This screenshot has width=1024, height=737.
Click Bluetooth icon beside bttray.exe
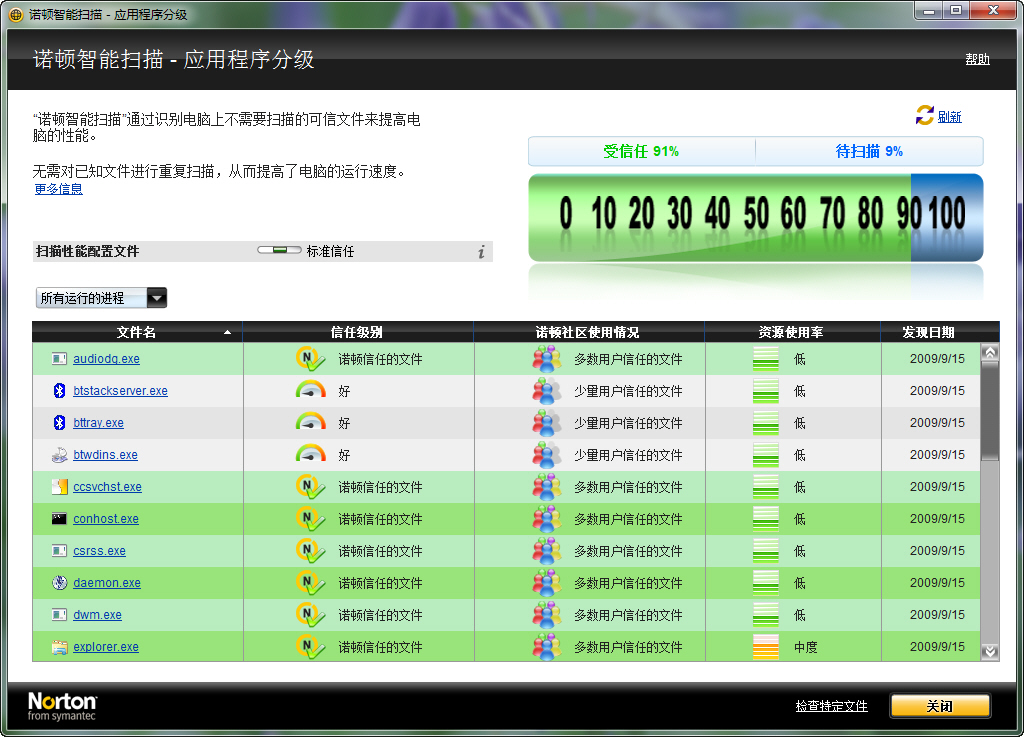pyautogui.click(x=59, y=422)
